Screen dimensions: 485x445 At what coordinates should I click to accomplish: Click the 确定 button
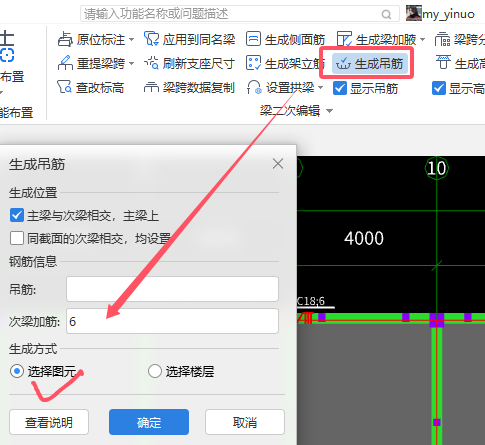149,422
